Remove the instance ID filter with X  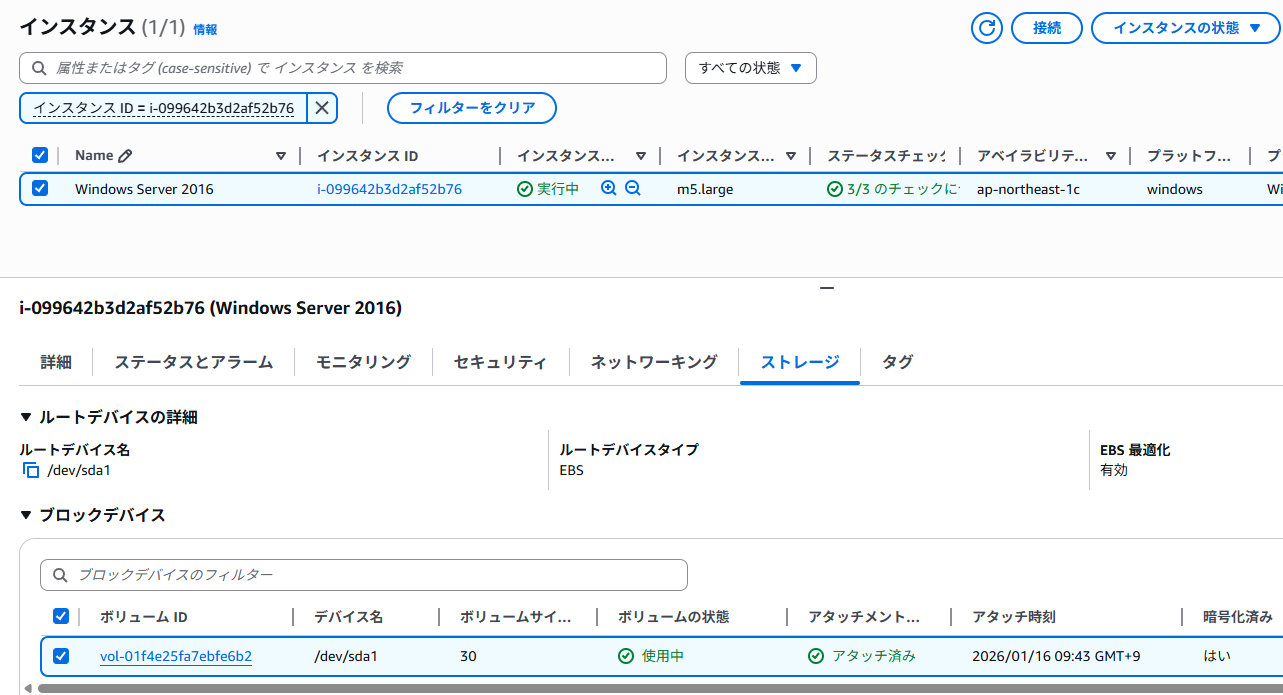point(321,108)
